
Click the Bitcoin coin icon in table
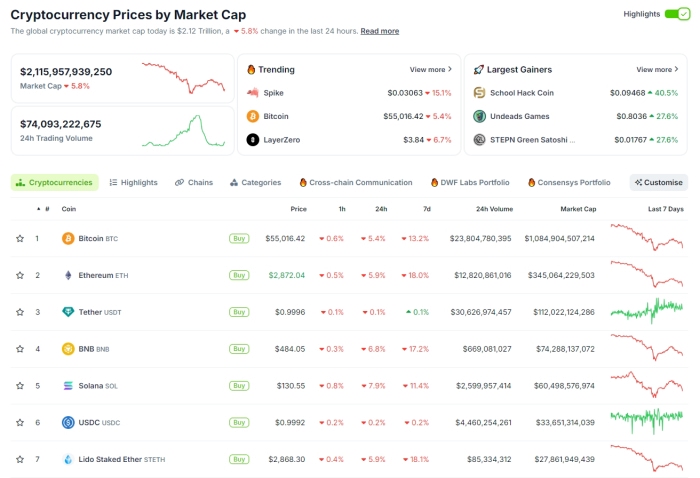(x=68, y=238)
